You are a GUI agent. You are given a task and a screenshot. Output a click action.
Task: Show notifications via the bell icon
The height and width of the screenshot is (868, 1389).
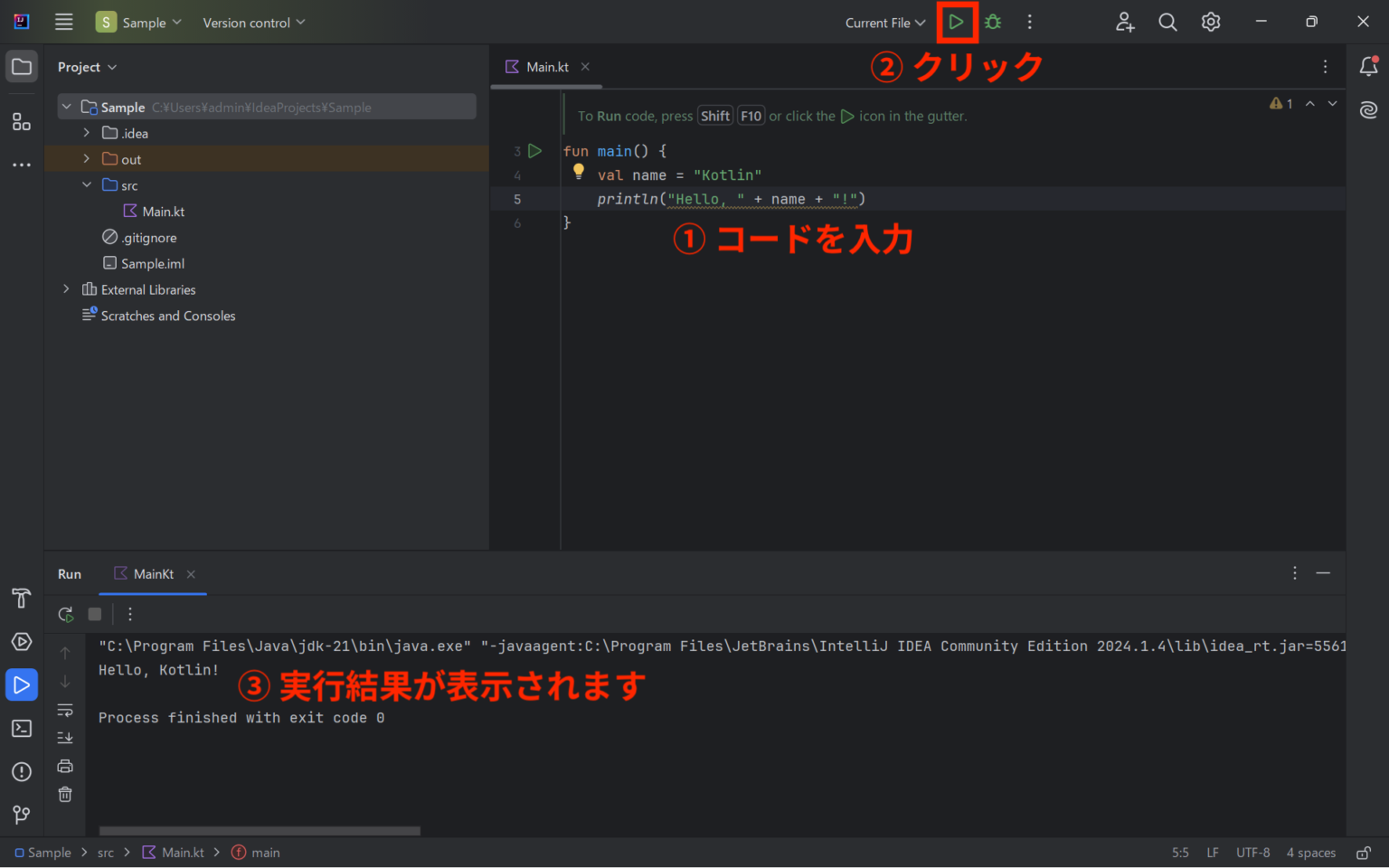coord(1370,66)
